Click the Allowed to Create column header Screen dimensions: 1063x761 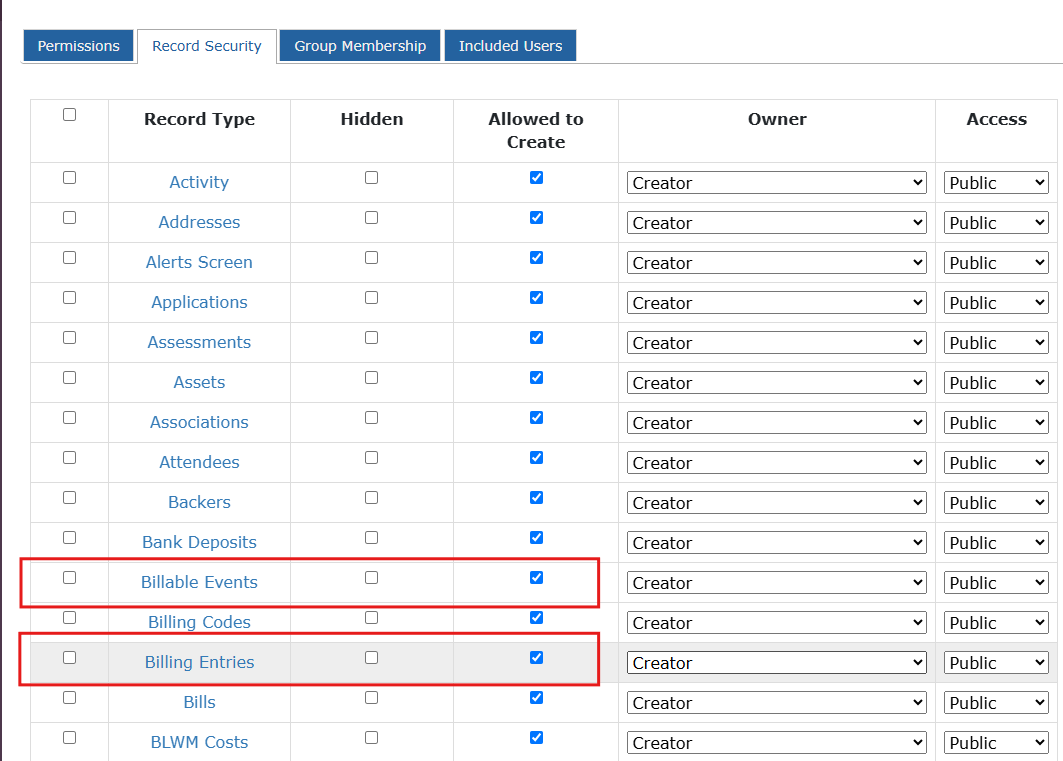(536, 130)
